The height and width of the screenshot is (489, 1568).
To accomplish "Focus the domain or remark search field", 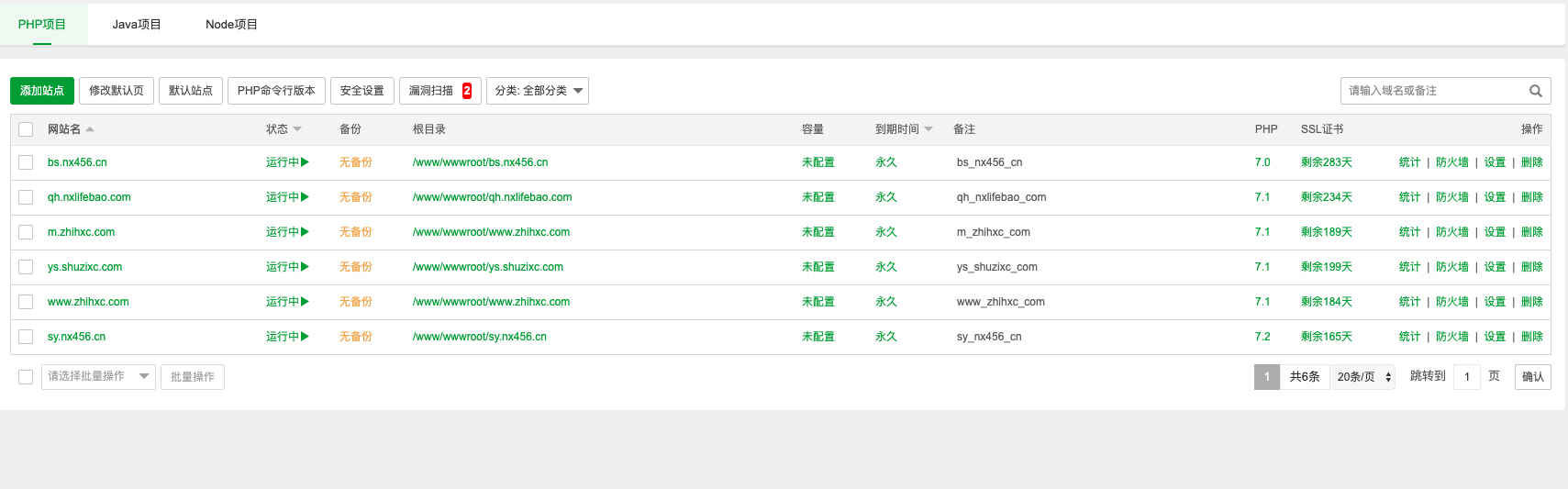I will [1429, 91].
